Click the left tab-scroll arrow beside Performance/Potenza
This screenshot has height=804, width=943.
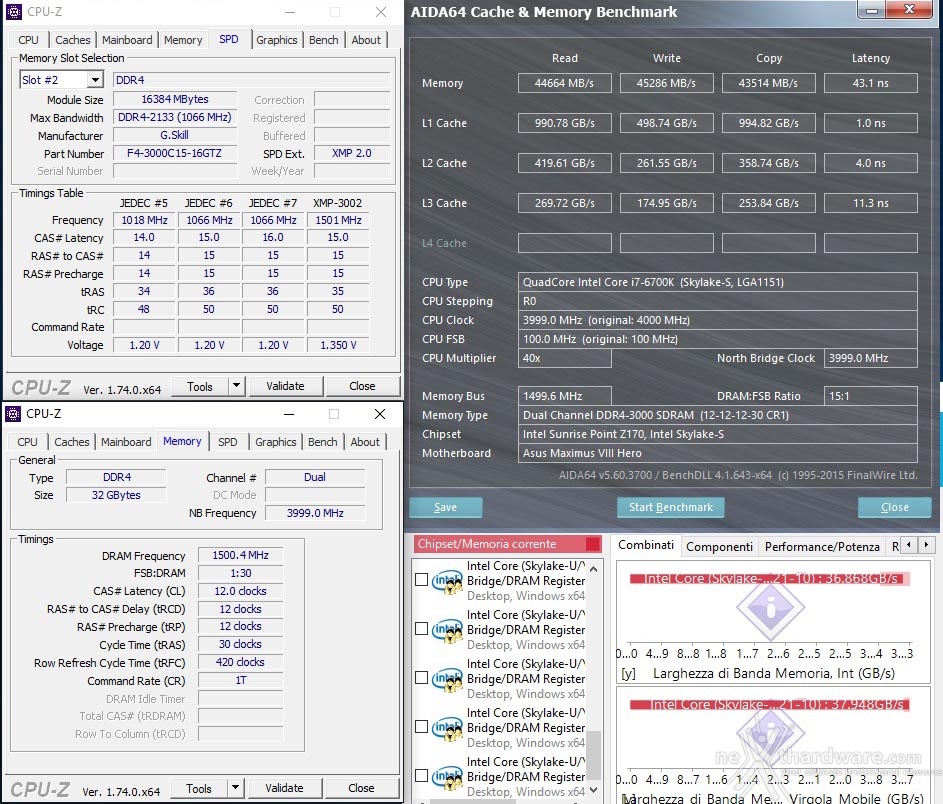click(x=909, y=545)
